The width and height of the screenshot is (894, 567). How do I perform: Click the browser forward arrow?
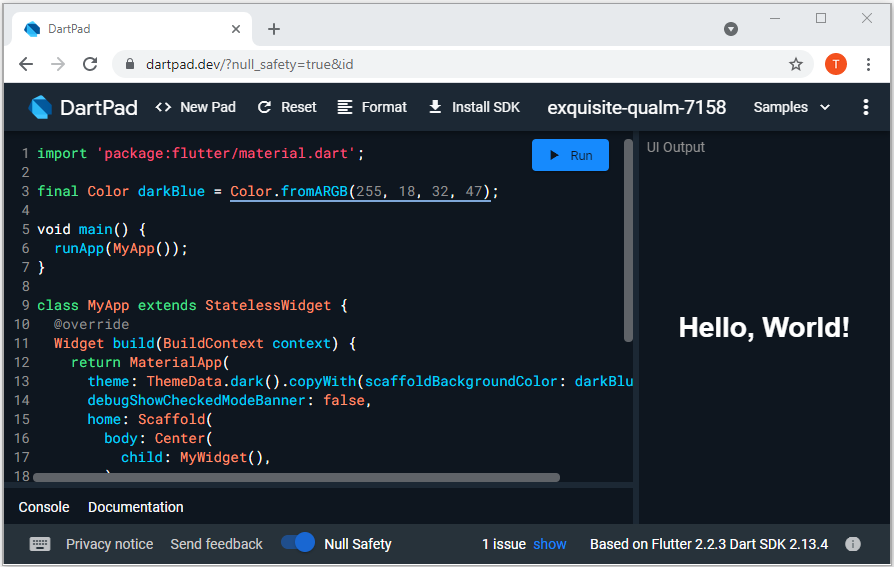pos(58,64)
